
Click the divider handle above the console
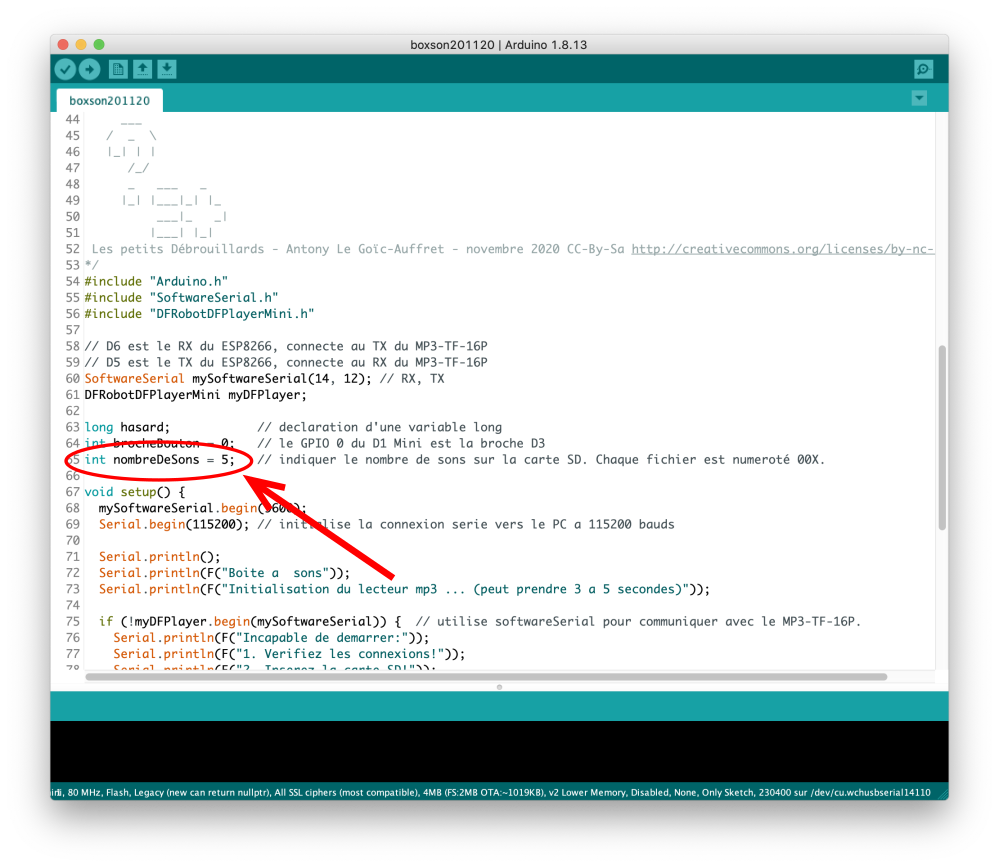pyautogui.click(x=499, y=687)
